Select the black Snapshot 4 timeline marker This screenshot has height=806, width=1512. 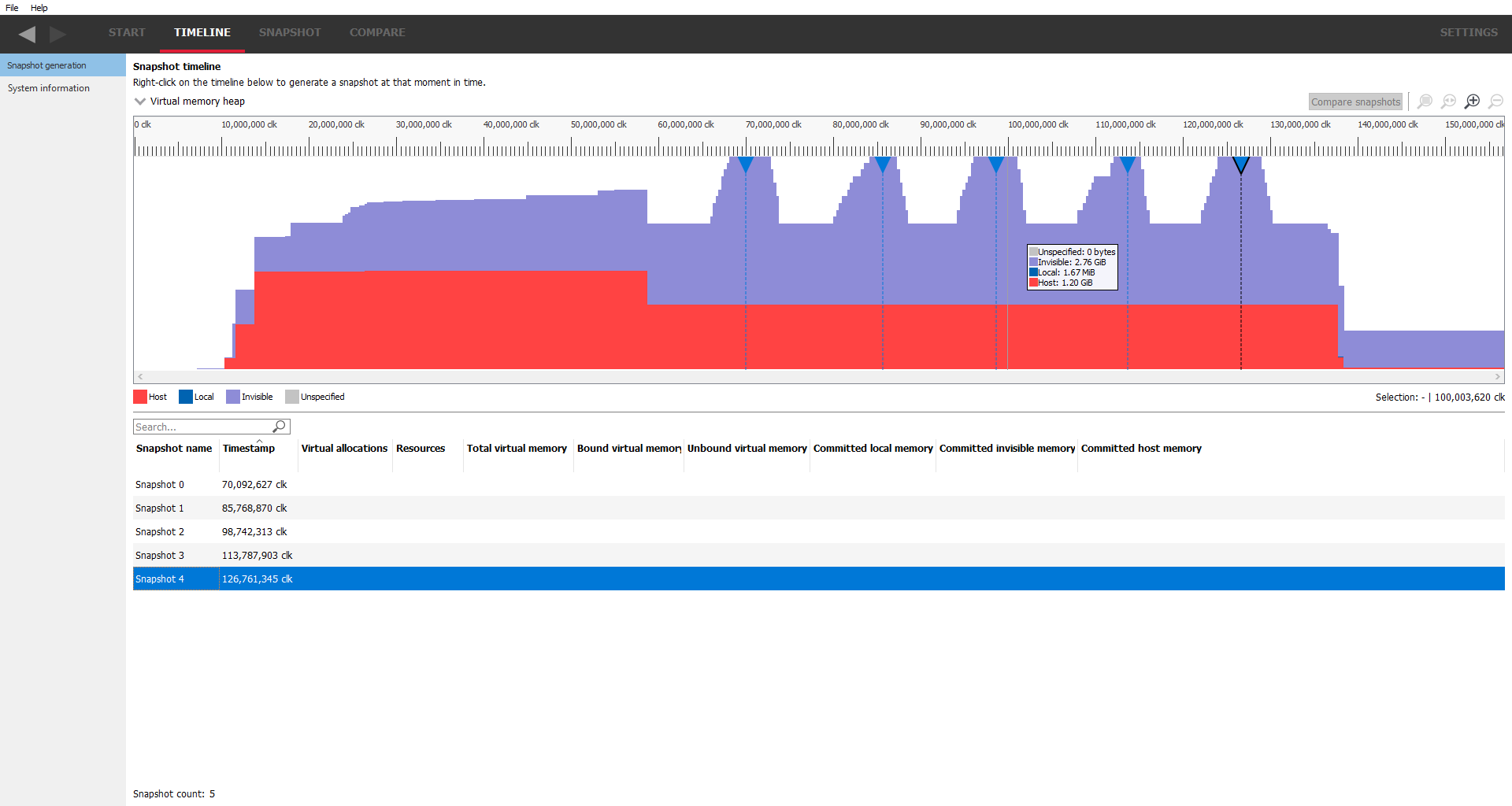[x=1241, y=165]
